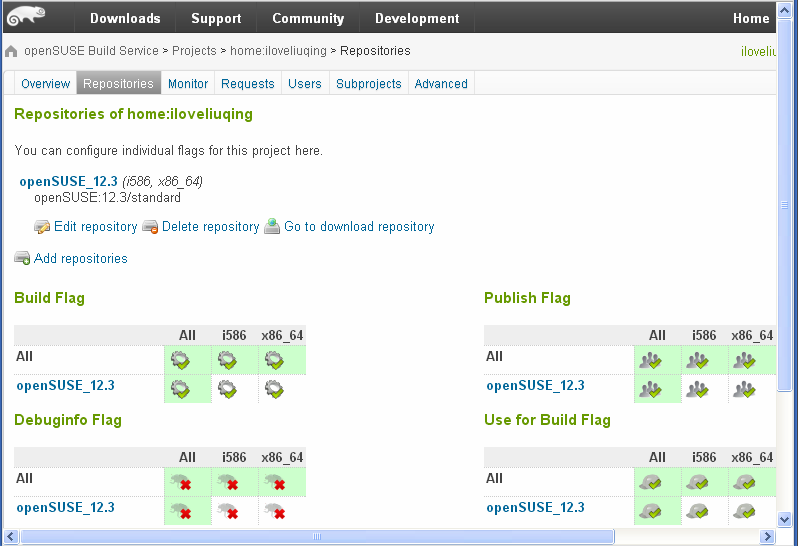Toggle Debuginfo Flag openSUSE_12.3 i586

coord(227,511)
